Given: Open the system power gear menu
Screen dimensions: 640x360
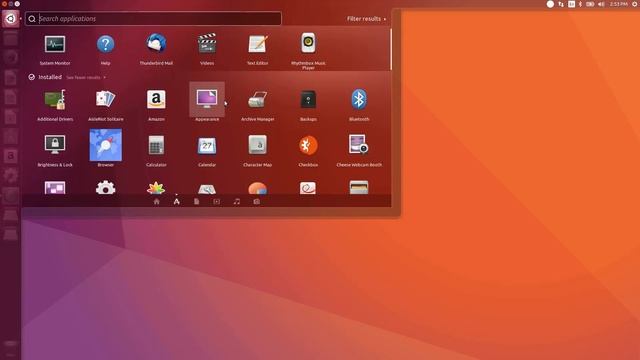Looking at the screenshot, I should coord(635,4).
